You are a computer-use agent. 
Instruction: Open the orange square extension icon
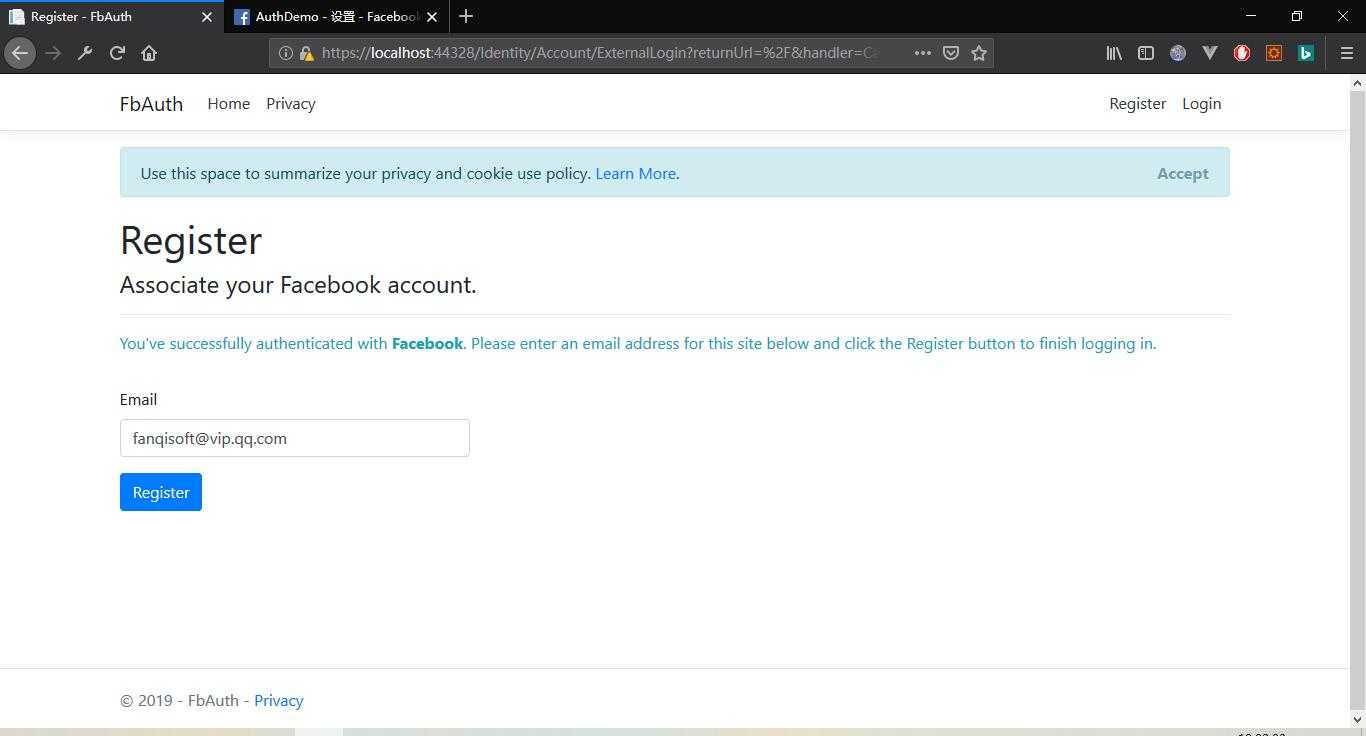(1274, 53)
